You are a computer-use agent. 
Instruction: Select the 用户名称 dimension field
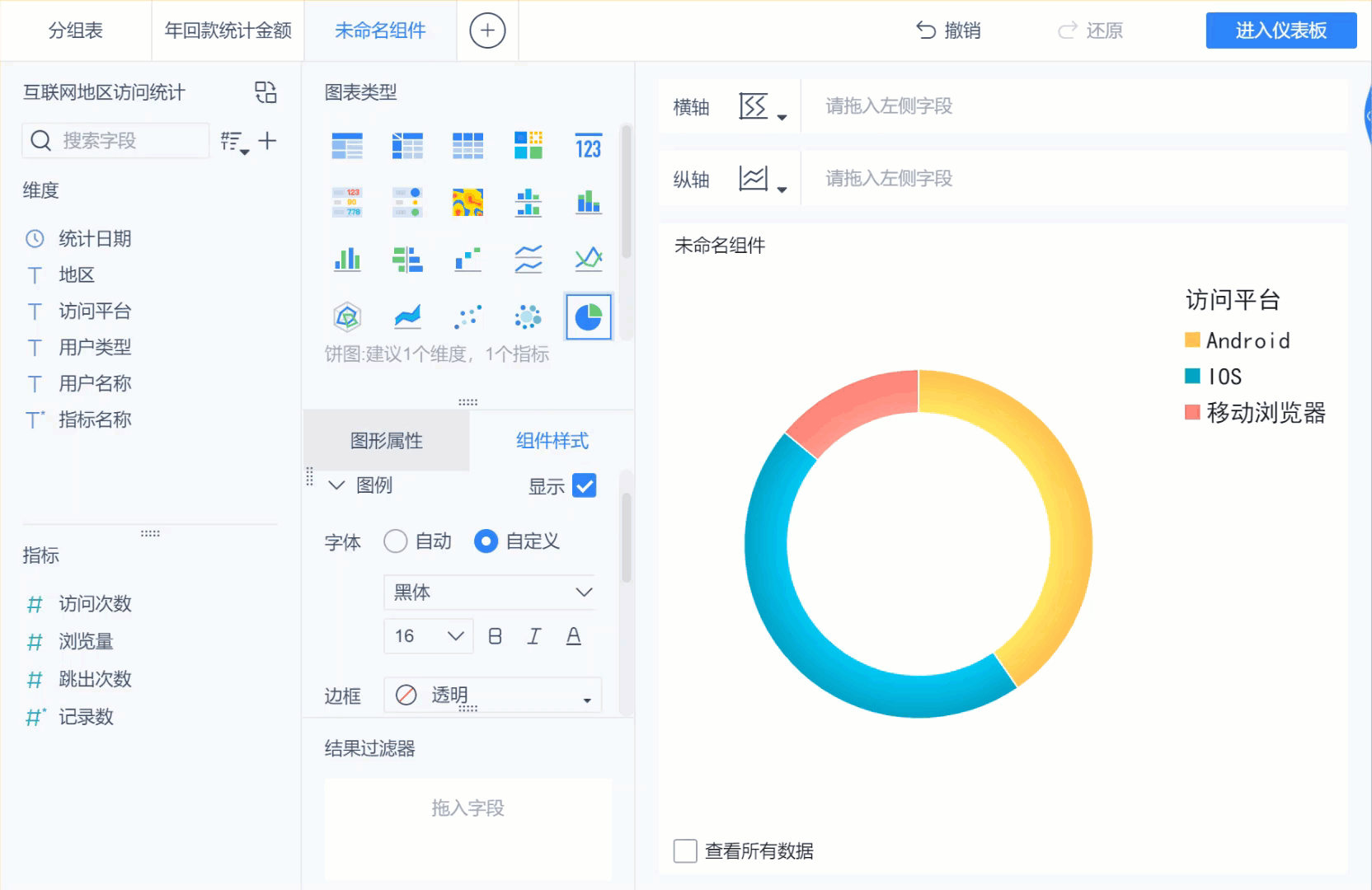tap(95, 384)
